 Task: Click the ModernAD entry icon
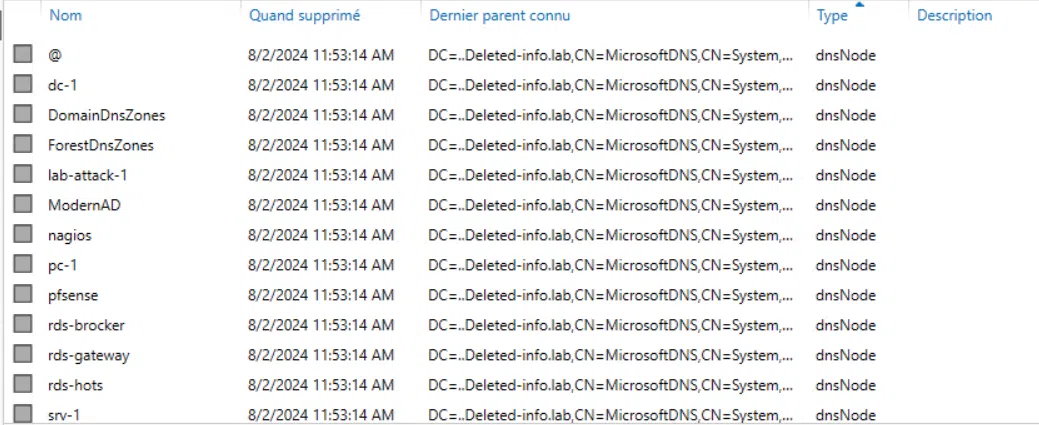point(23,205)
